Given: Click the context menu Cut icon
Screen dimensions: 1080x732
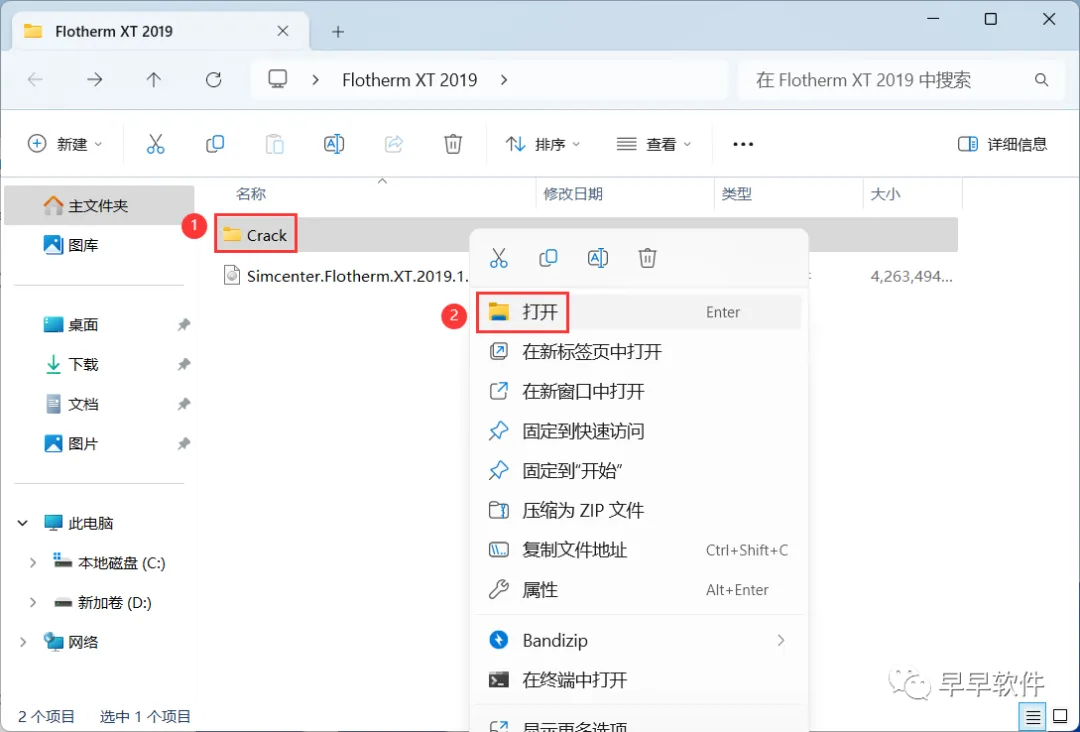Looking at the screenshot, I should pyautogui.click(x=499, y=258).
